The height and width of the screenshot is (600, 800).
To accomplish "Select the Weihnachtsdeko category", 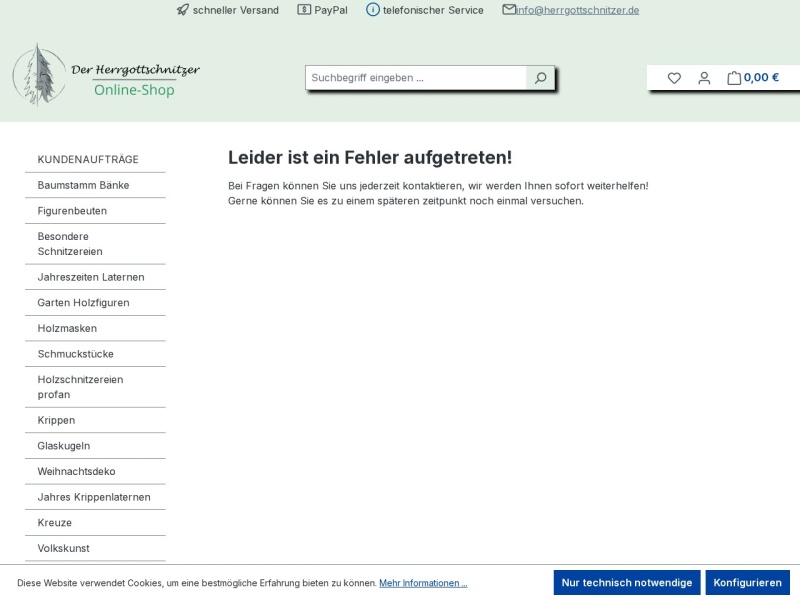I will [95, 471].
